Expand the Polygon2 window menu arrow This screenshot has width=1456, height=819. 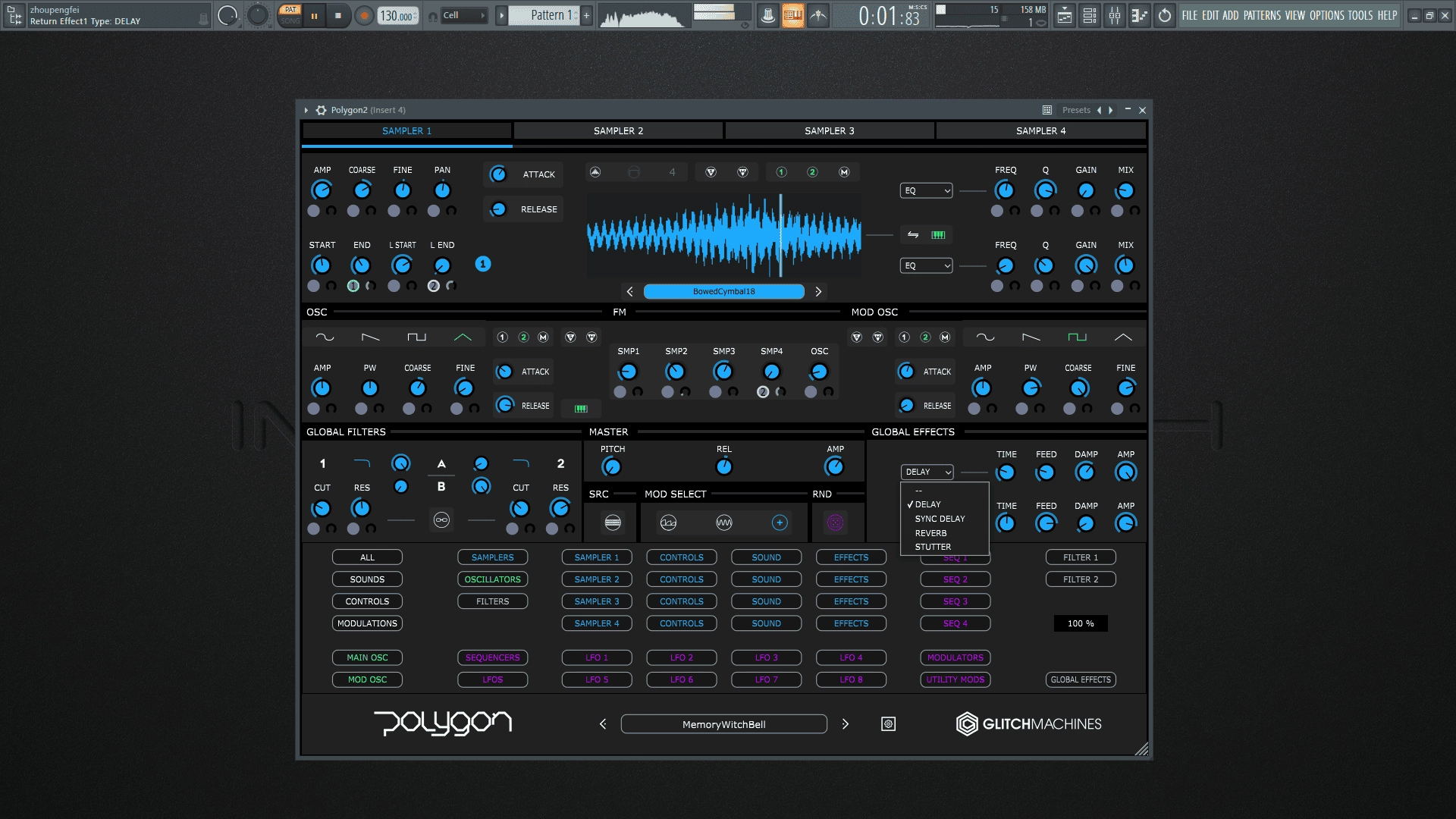pos(306,110)
